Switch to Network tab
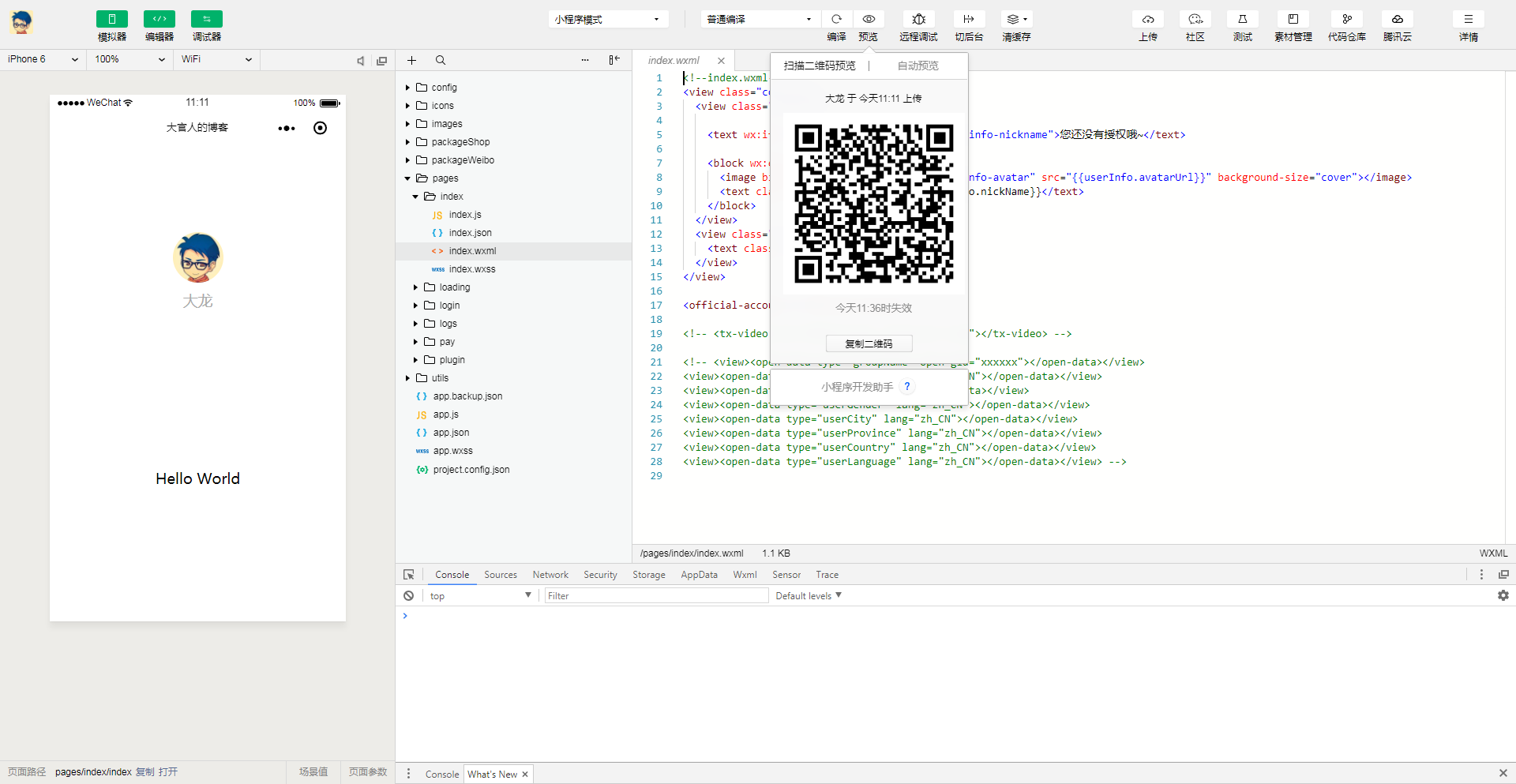Viewport: 1516px width, 784px height. [x=550, y=575]
